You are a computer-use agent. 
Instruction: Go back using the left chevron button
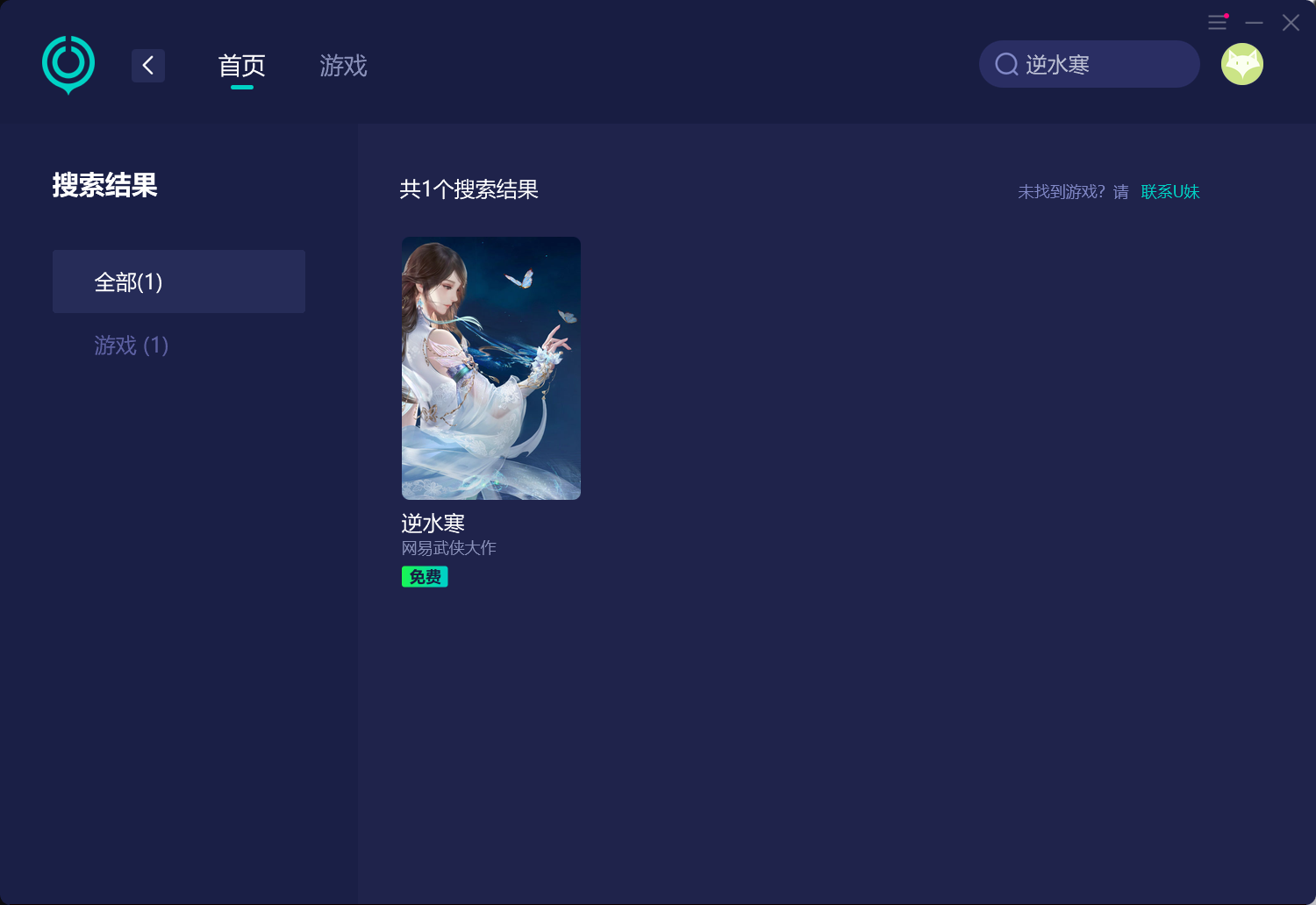click(148, 65)
